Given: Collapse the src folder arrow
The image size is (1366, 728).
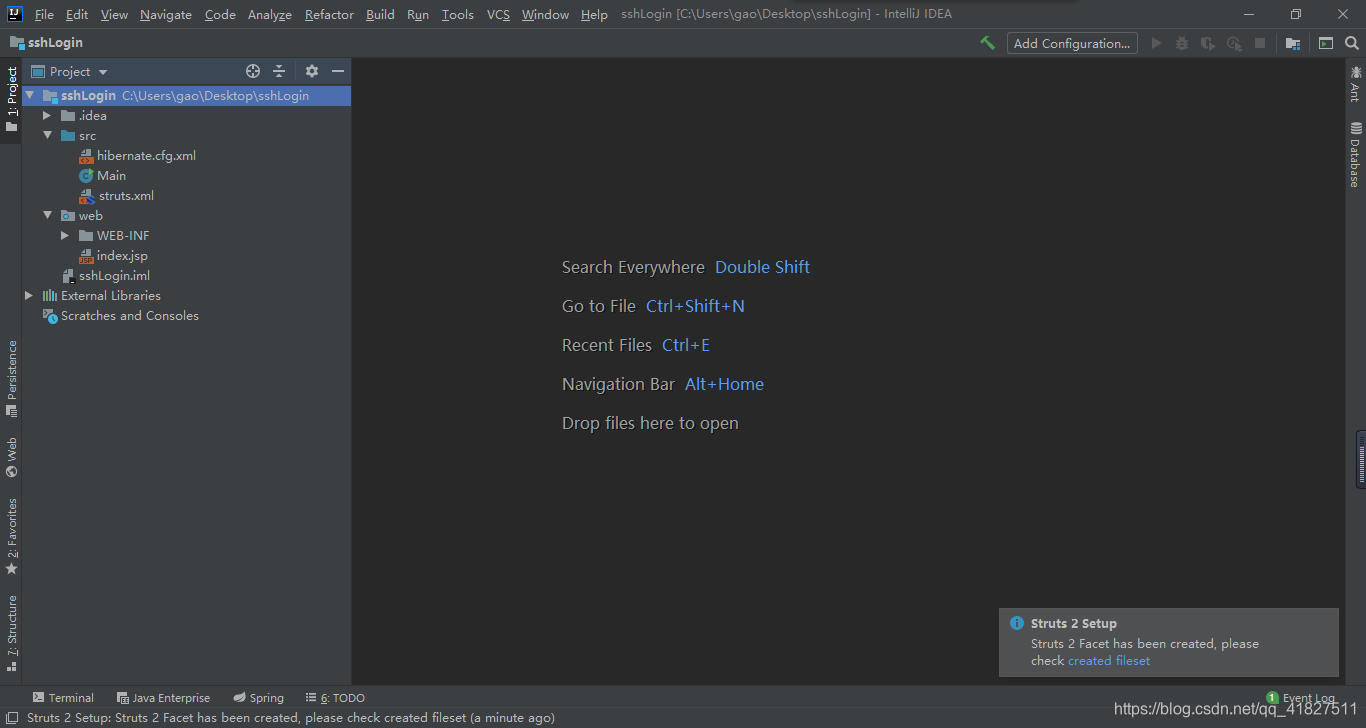Looking at the screenshot, I should tap(47, 135).
